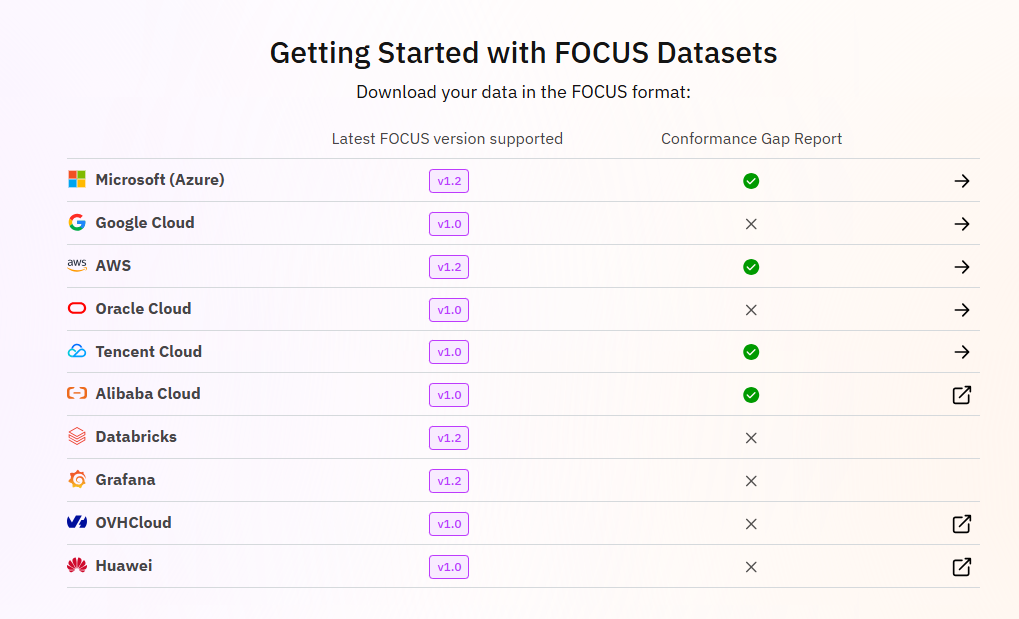Open the OVHCloud external link icon
Viewport: 1019px width, 619px height.
(x=962, y=524)
